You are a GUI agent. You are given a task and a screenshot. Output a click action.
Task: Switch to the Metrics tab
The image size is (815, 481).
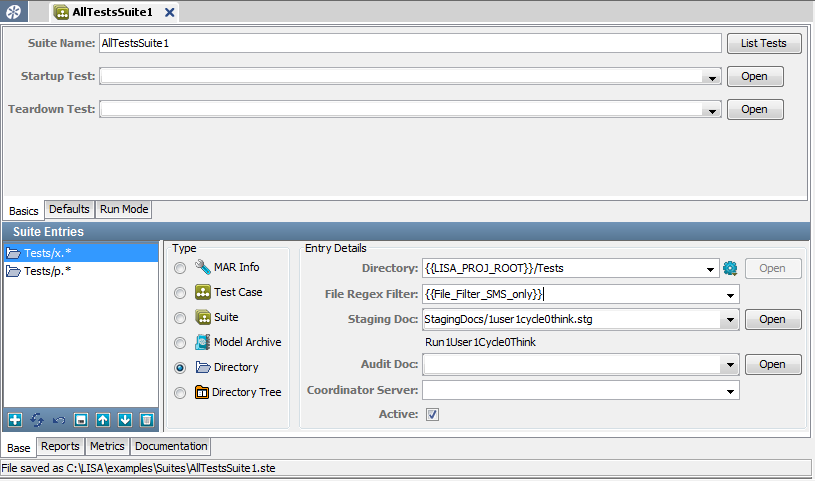[x=107, y=446]
